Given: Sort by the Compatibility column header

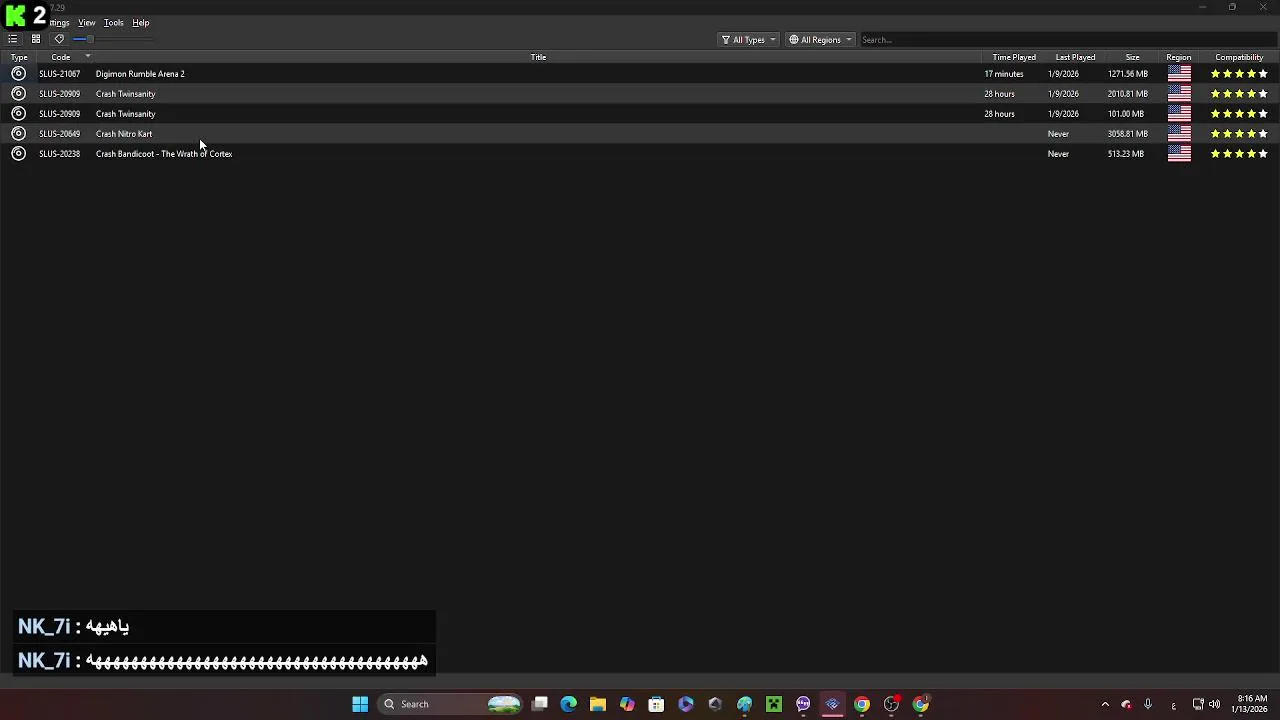Looking at the screenshot, I should pyautogui.click(x=1239, y=57).
